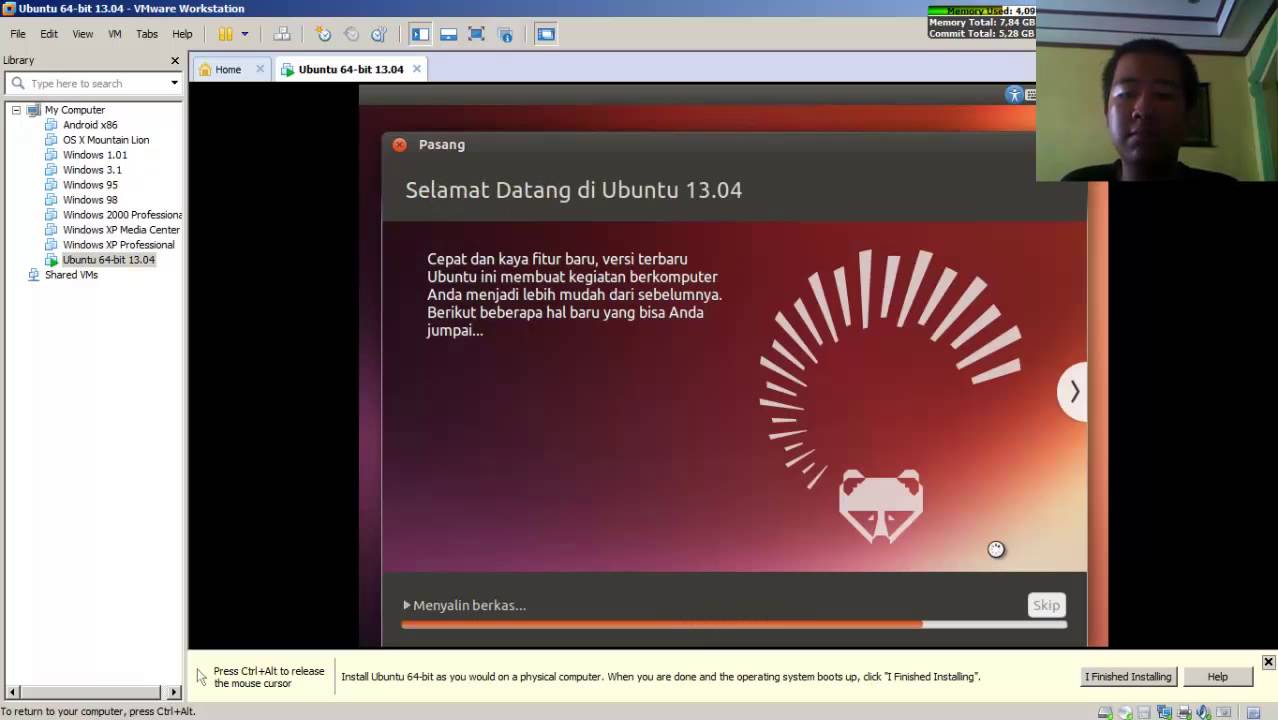Open the library search filter dropdown
Image resolution: width=1278 pixels, height=720 pixels.
[x=174, y=83]
